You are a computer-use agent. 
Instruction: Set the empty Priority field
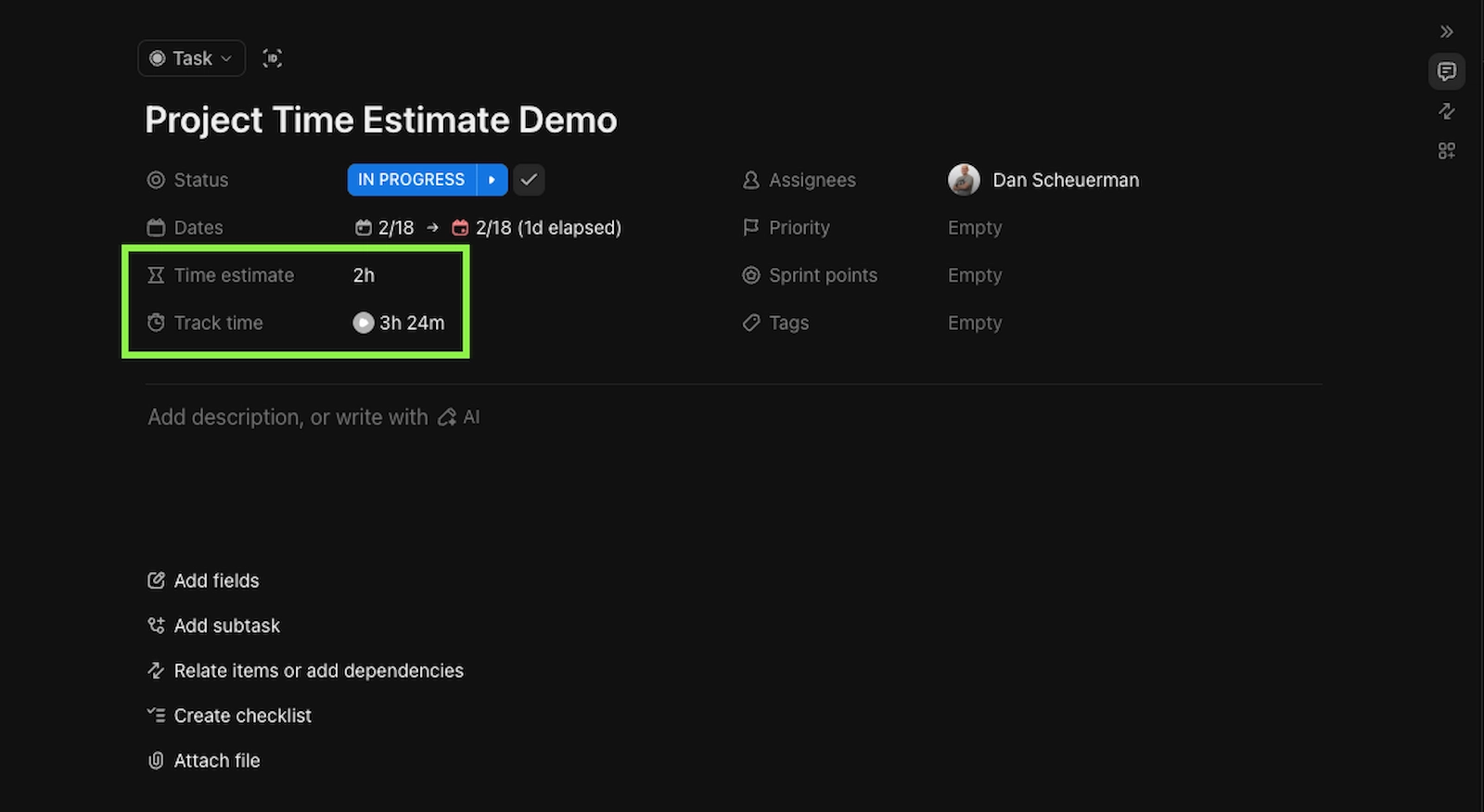(x=974, y=228)
